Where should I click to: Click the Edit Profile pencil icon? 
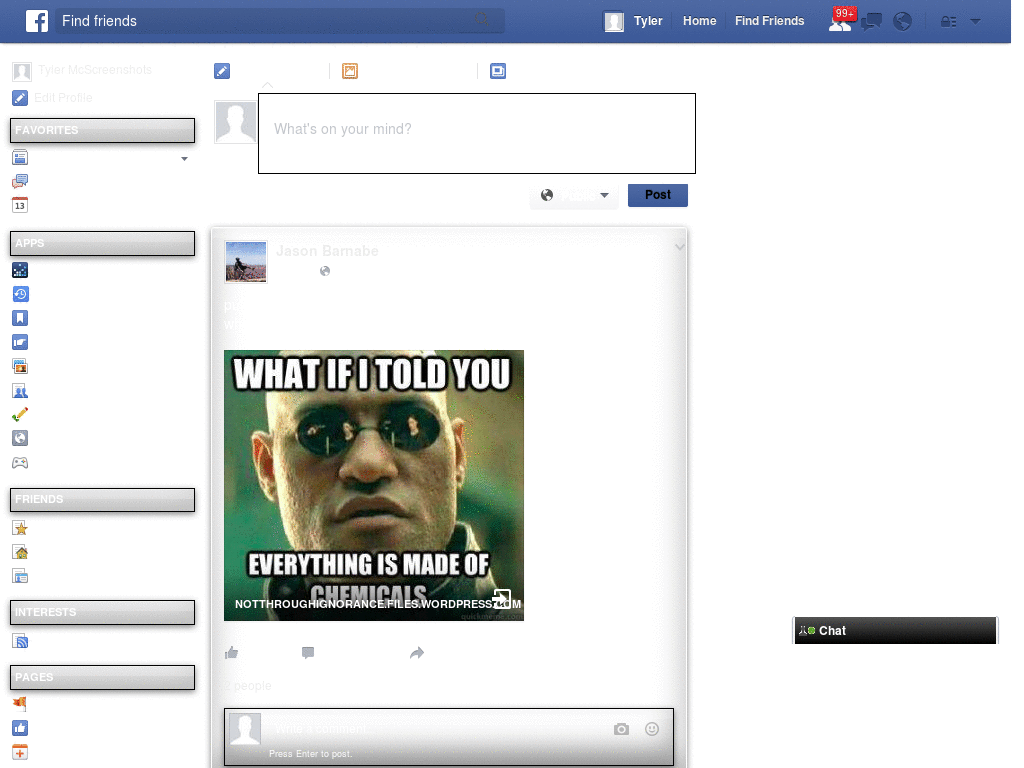[20, 98]
